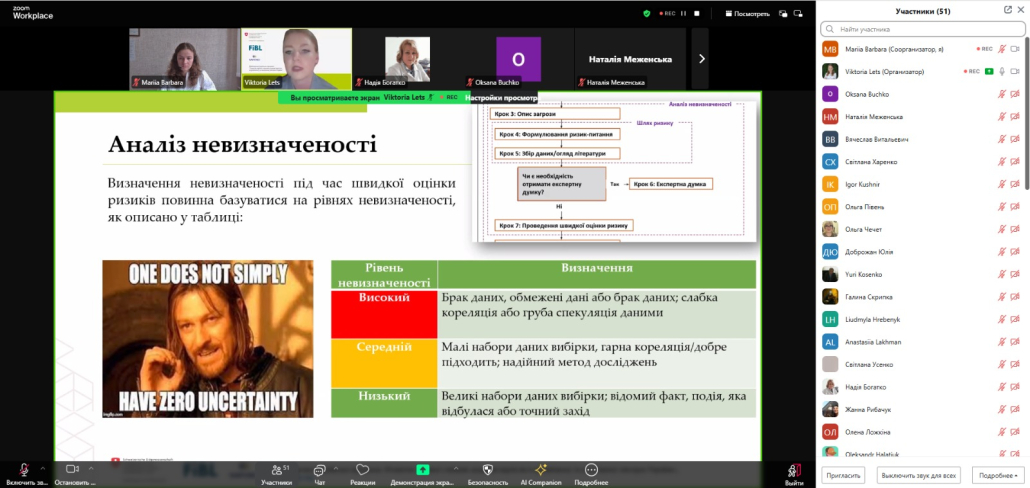Open Reactions (Реакции) menu
The height and width of the screenshot is (488, 1030).
tap(362, 471)
